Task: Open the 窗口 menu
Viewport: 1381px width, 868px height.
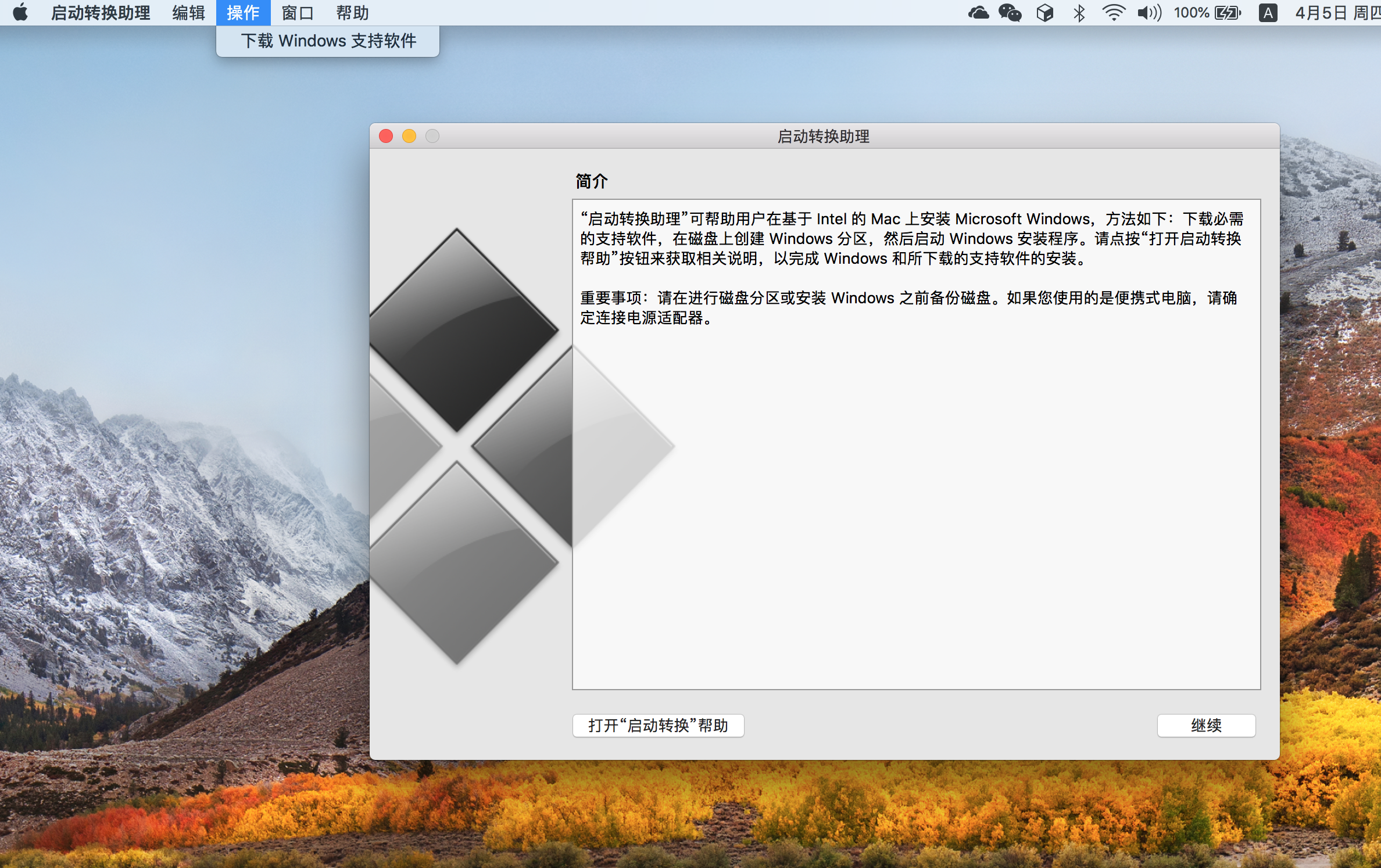Action: 298,12
